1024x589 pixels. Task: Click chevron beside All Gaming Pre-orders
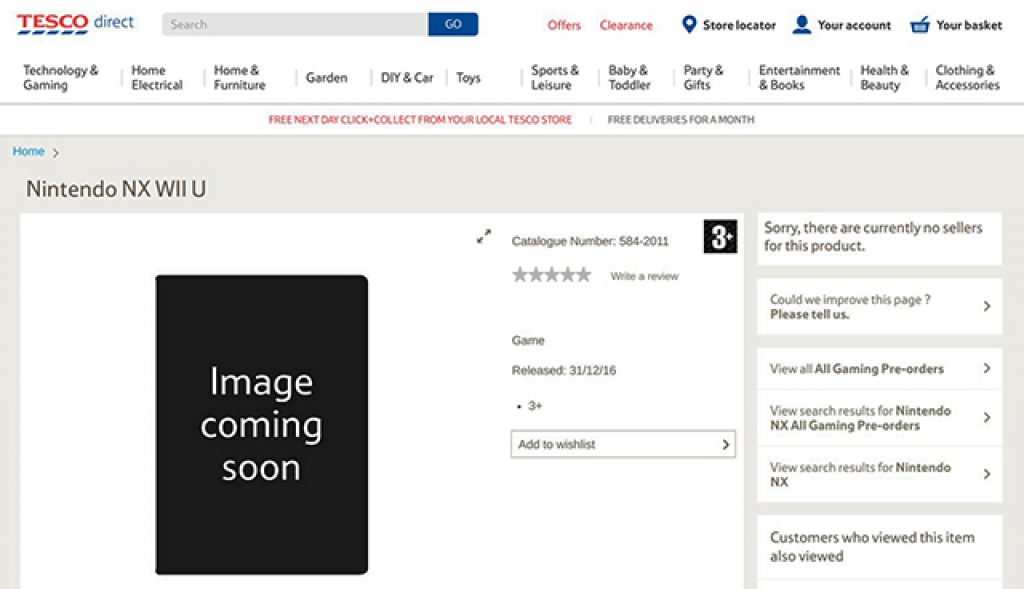point(987,368)
